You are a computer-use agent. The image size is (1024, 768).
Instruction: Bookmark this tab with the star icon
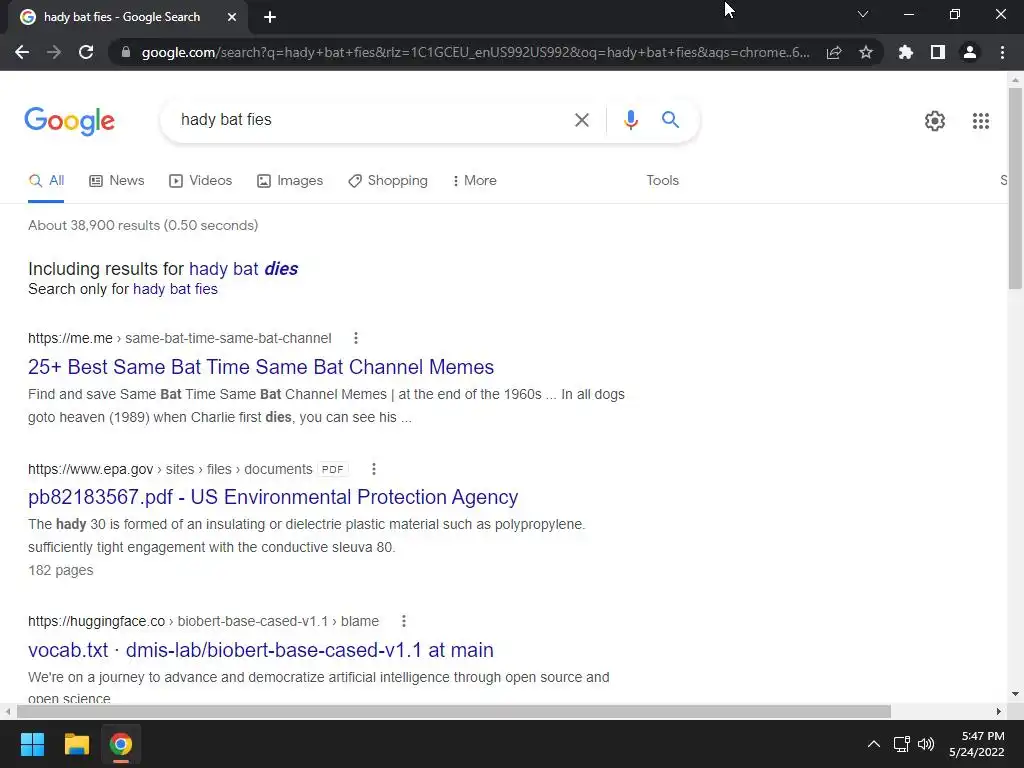(x=866, y=52)
